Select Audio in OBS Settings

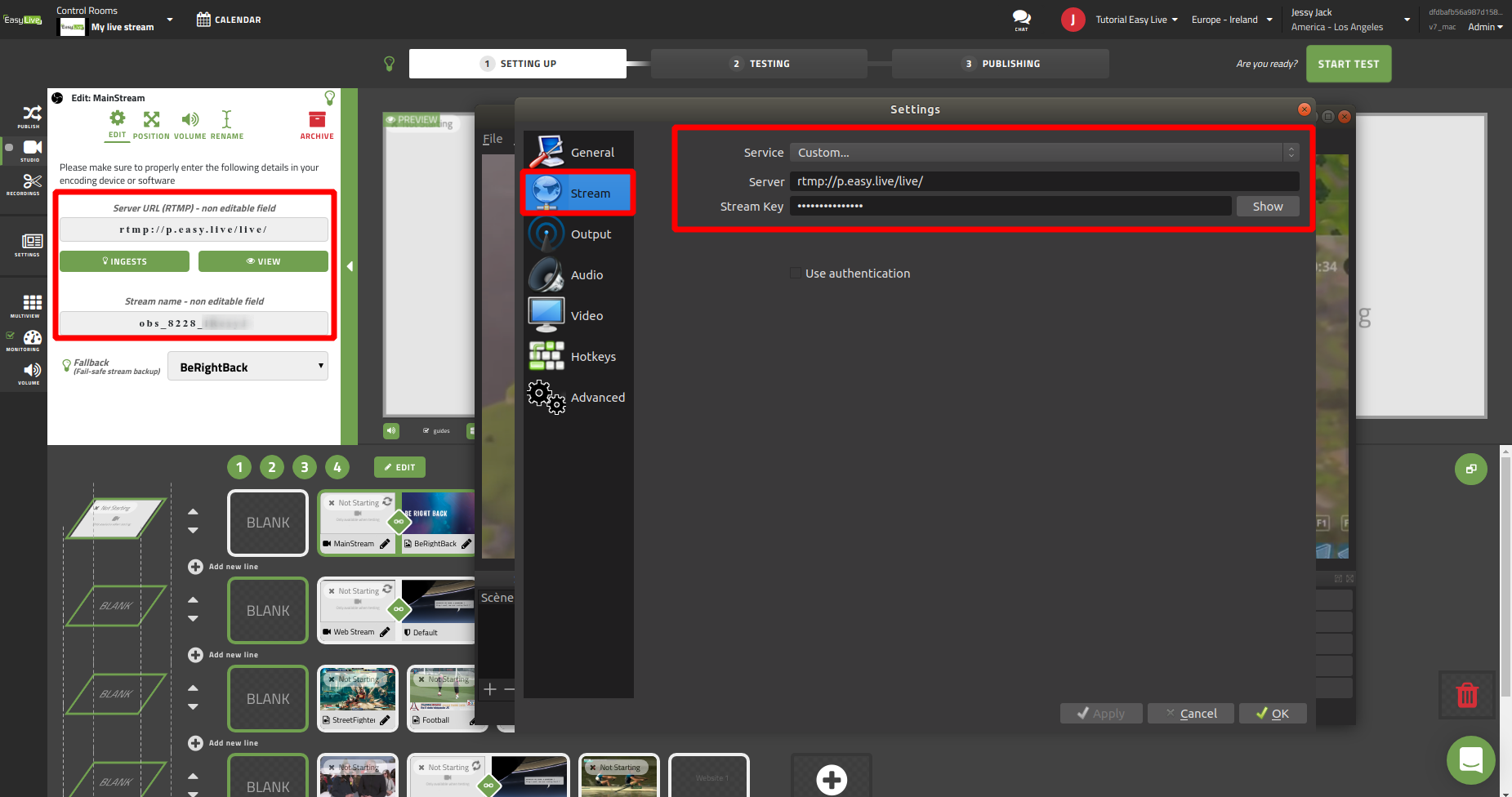pos(578,274)
